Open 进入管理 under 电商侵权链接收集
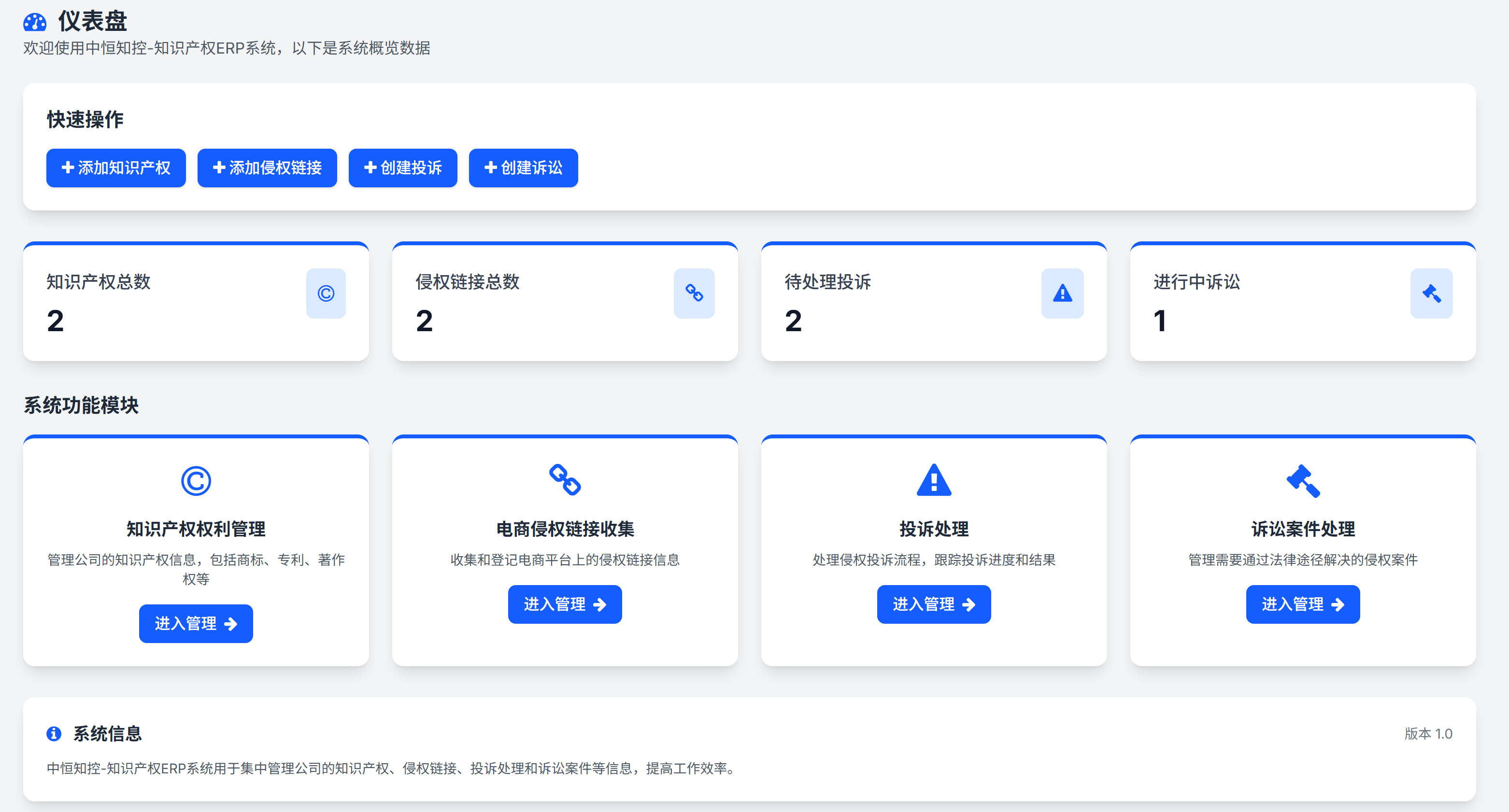The image size is (1509, 812). coord(565,604)
